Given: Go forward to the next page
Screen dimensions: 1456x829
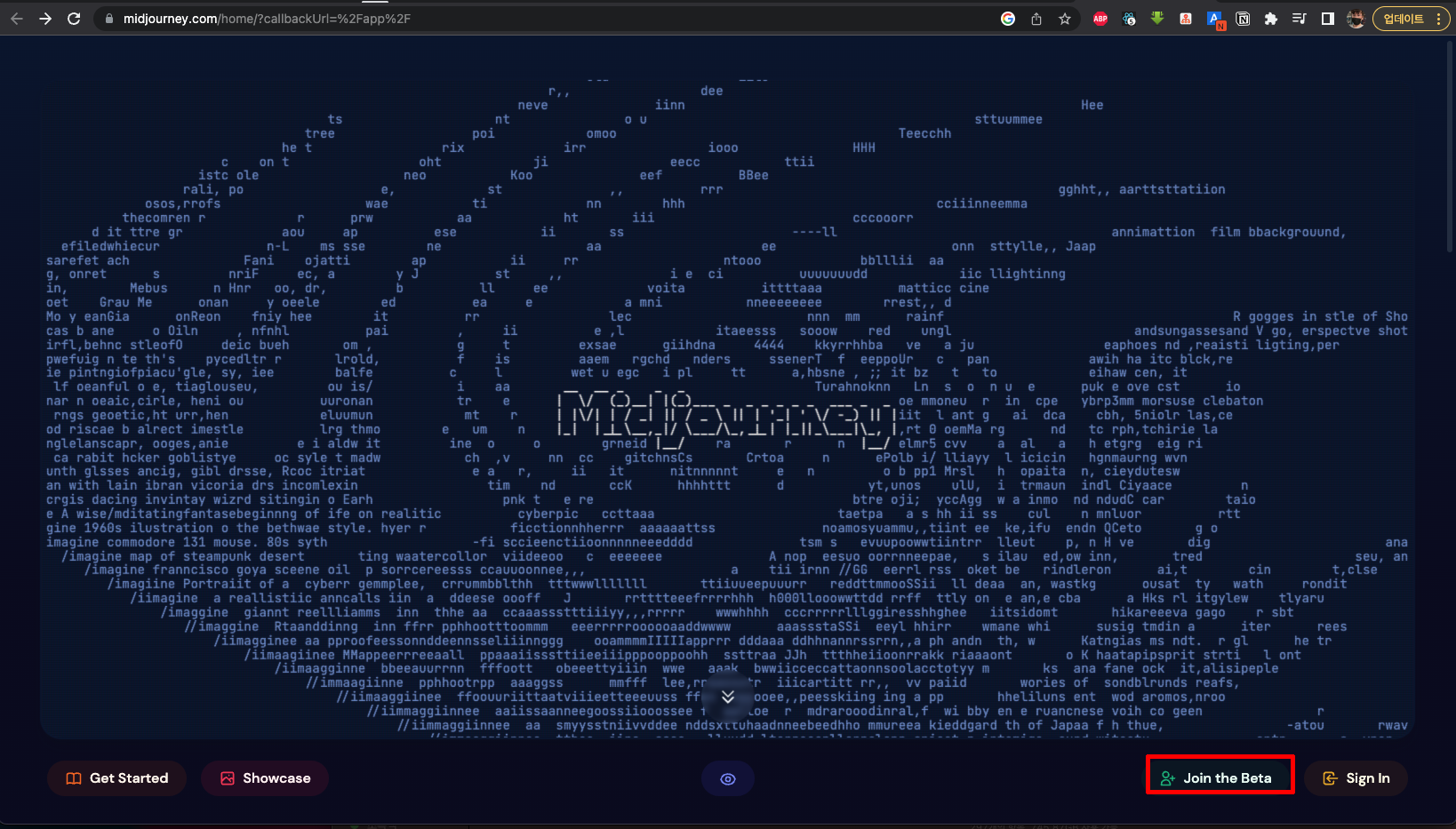Looking at the screenshot, I should [45, 19].
